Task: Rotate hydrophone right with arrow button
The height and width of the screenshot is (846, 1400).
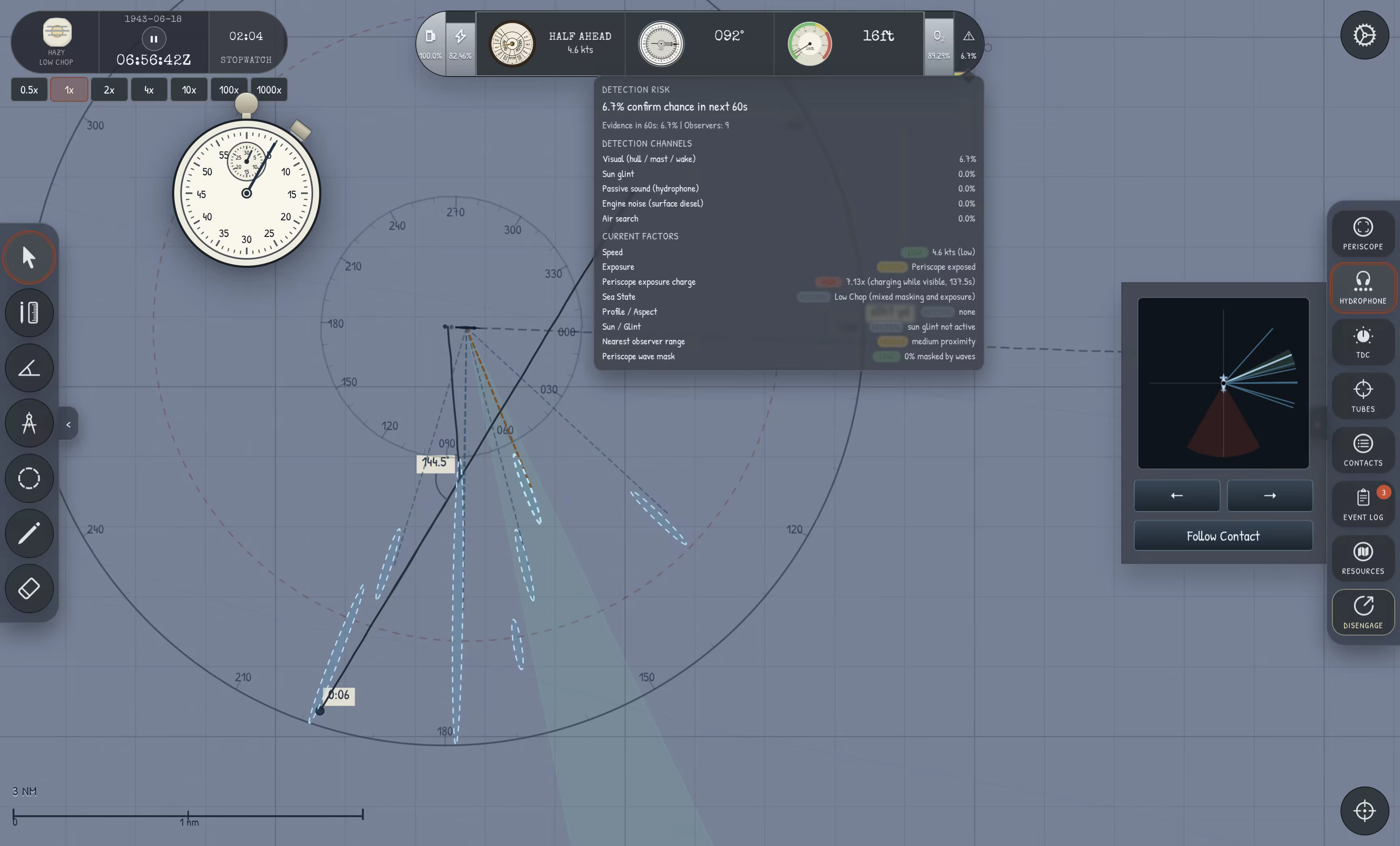Action: [1269, 496]
